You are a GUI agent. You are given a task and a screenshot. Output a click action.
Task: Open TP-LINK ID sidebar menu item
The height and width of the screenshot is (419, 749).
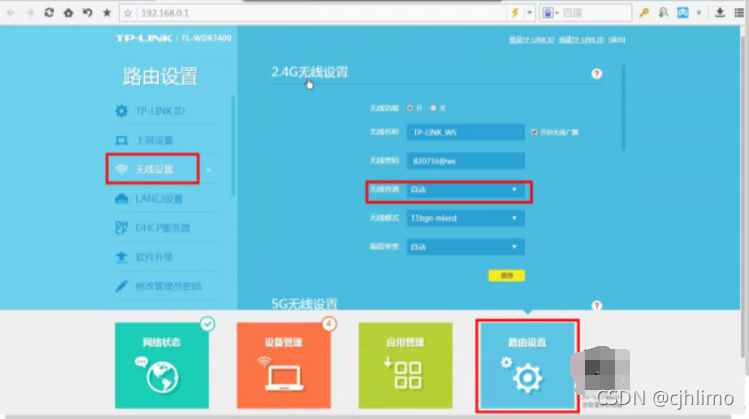165,111
